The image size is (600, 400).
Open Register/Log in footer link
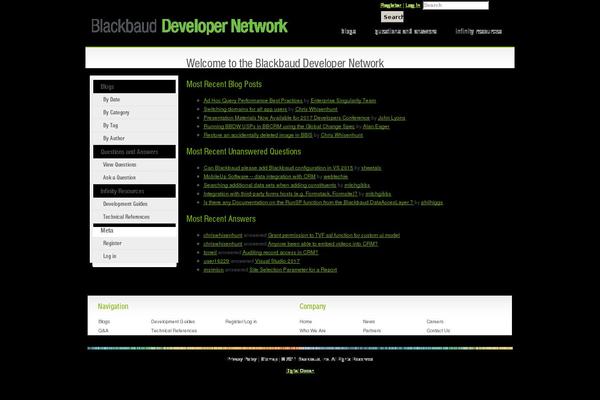click(x=241, y=322)
